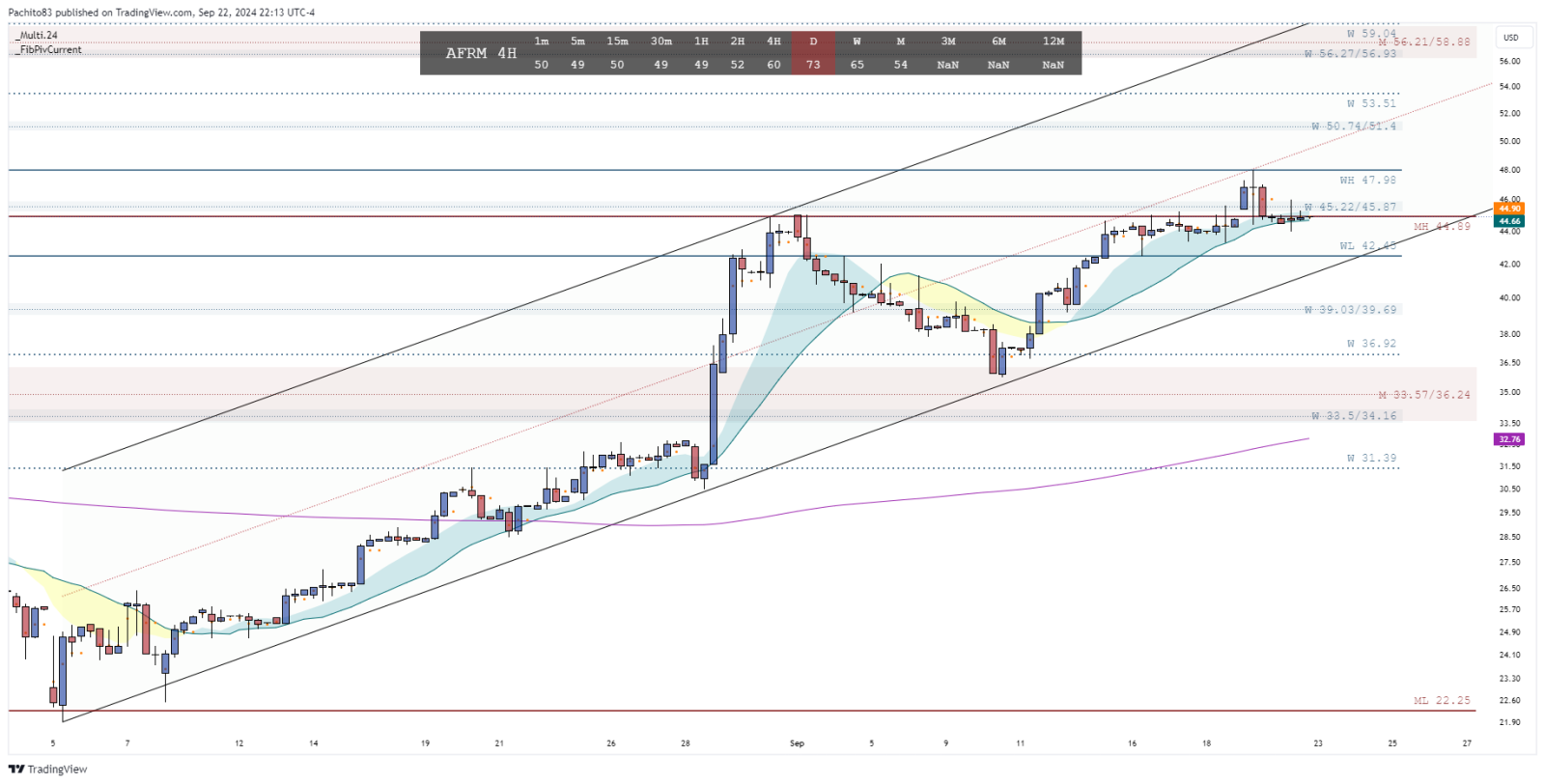Click the purple 32.76 price tag
Viewport: 1545px width, 784px height.
(1509, 439)
